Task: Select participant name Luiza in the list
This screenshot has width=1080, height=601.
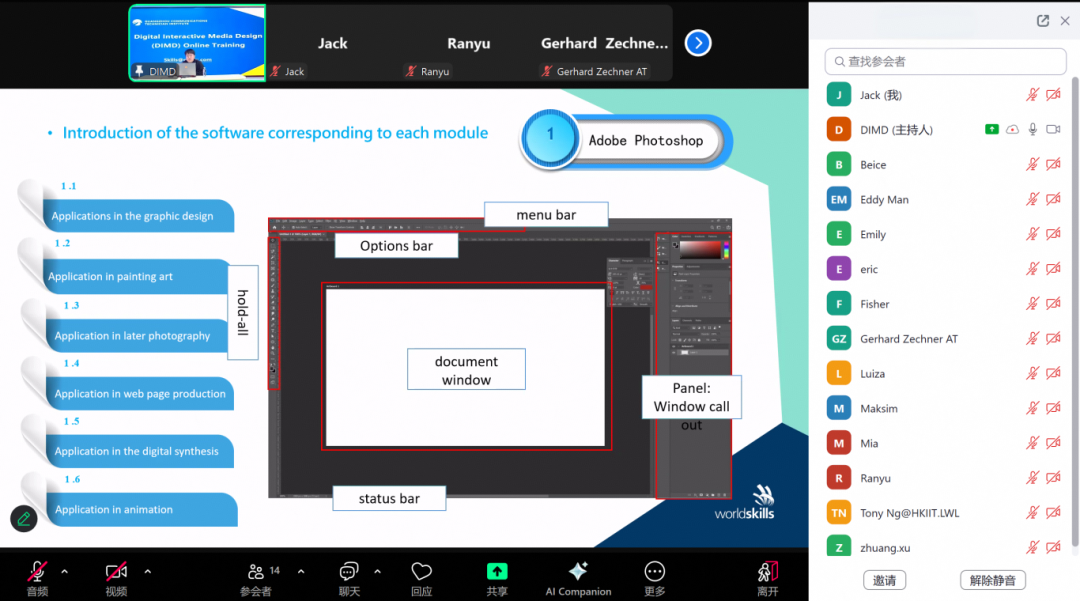Action: coord(873,374)
